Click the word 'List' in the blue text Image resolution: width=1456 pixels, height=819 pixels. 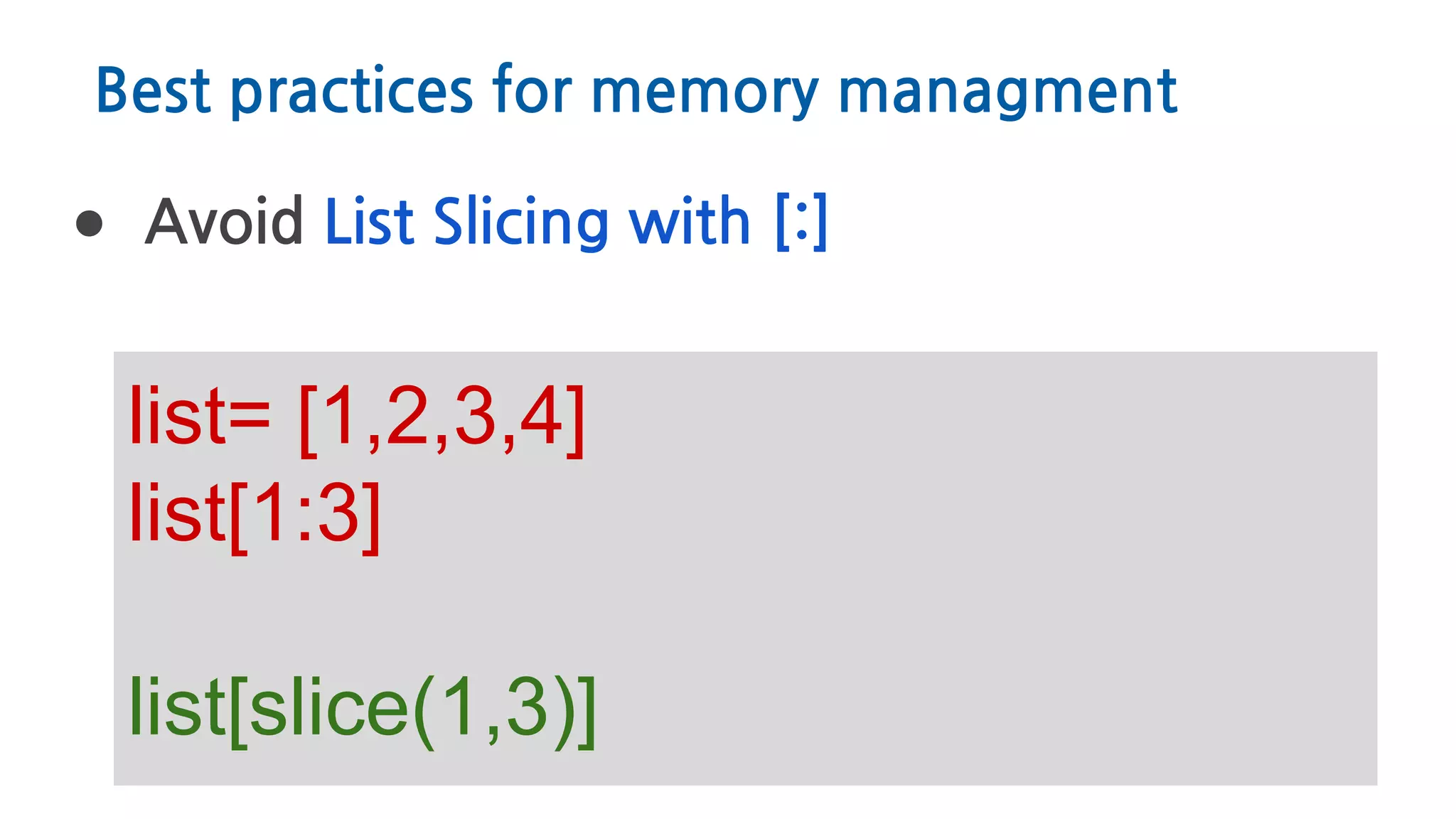[x=370, y=222]
